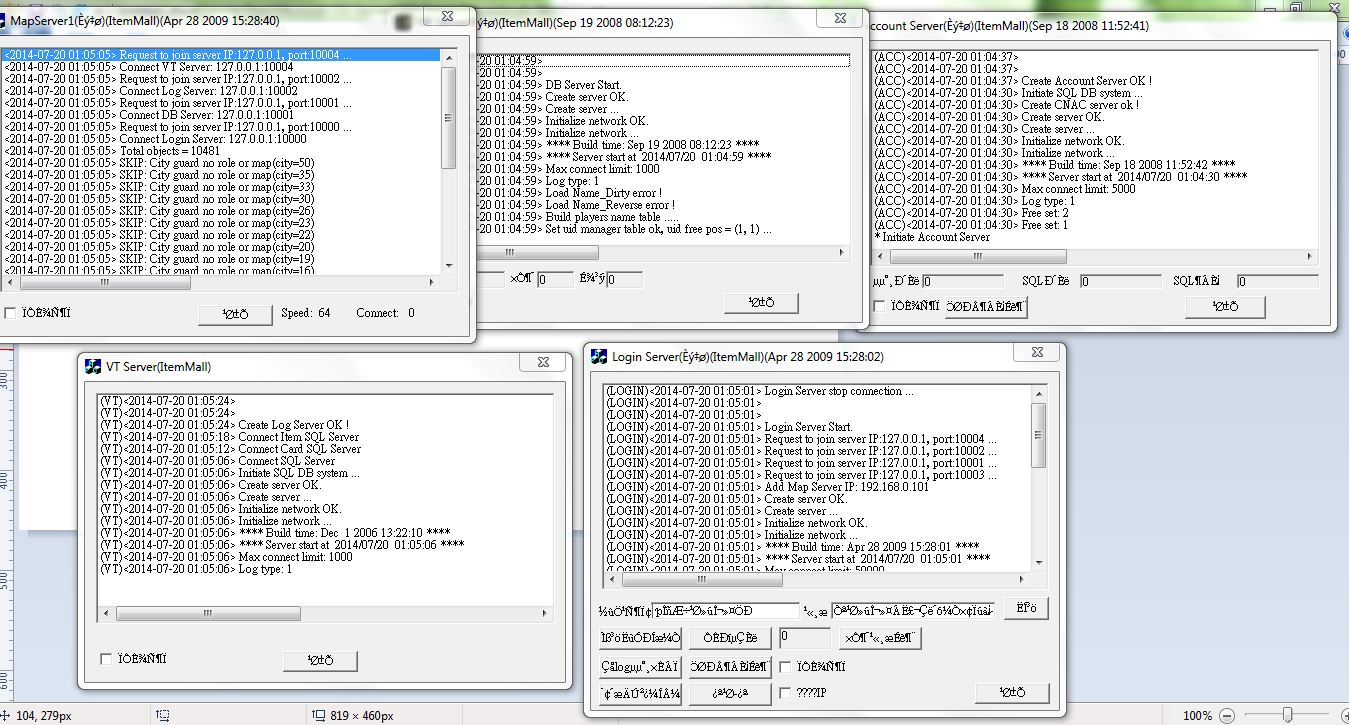Click the Login Server button right of the 0 field

pyautogui.click(x=879, y=638)
